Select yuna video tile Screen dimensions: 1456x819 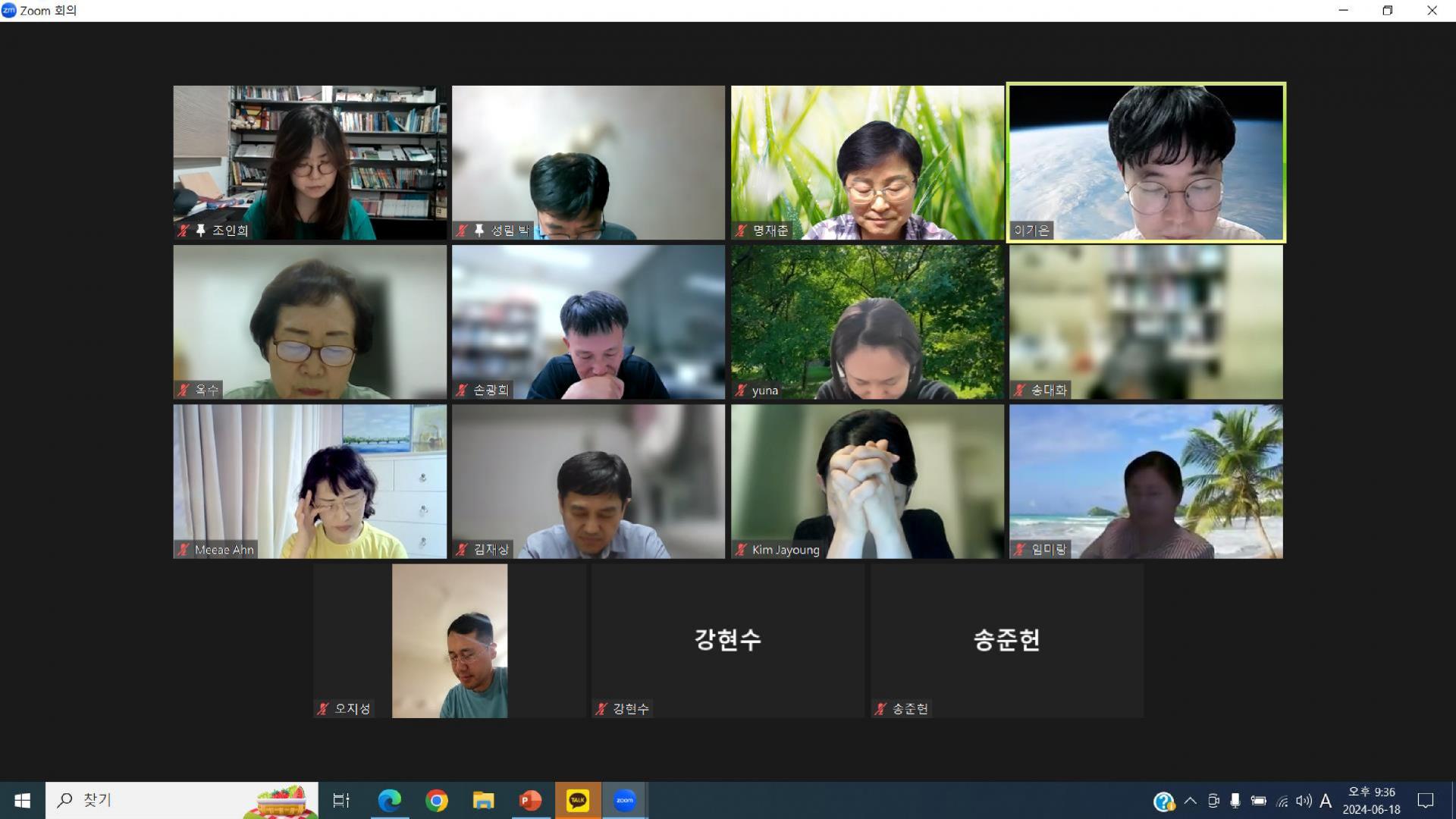868,322
